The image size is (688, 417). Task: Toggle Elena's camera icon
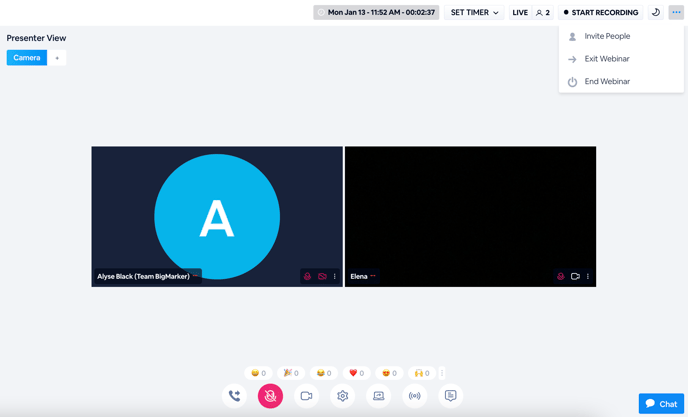(x=575, y=276)
